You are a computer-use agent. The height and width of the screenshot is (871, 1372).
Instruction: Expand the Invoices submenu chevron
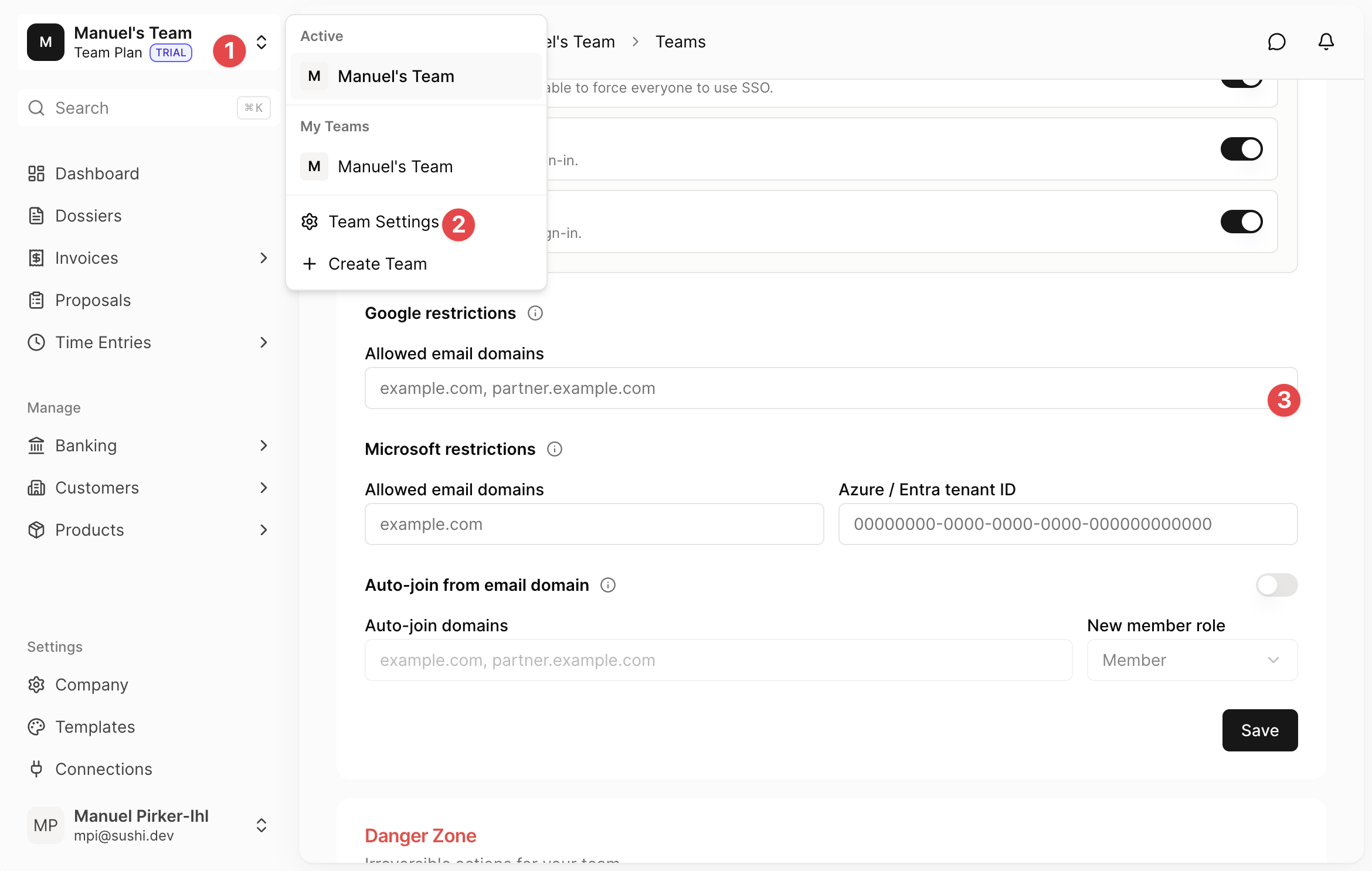(264, 258)
